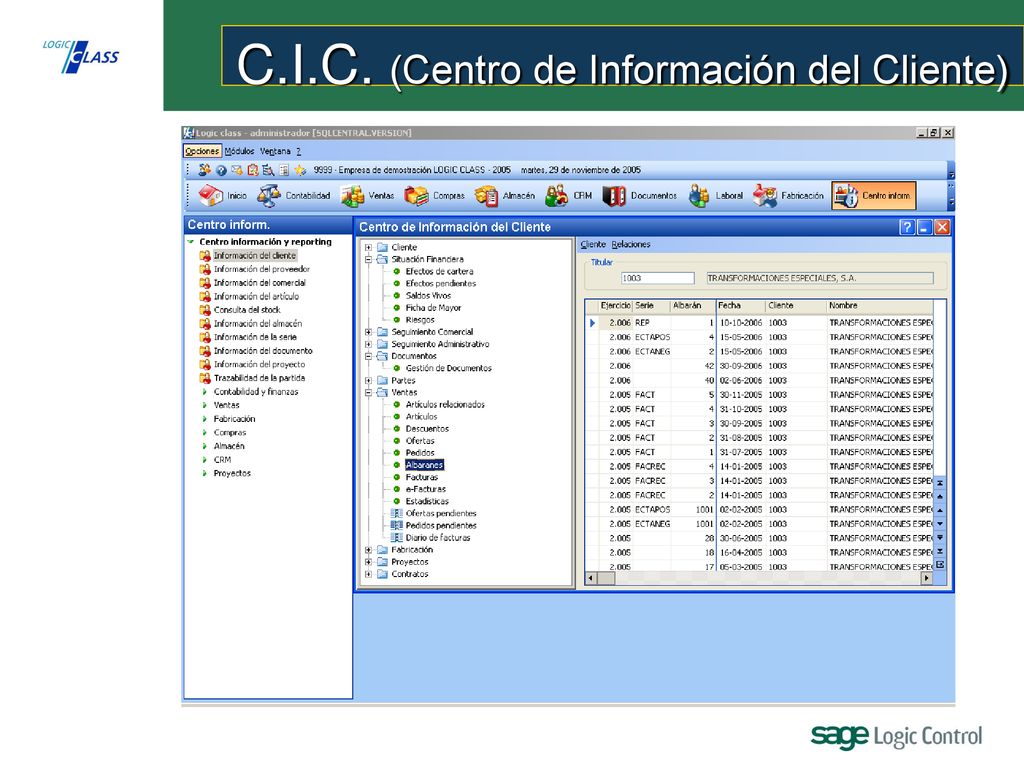Select the row with Serie REP
Image resolution: width=1024 pixels, height=768 pixels.
(x=760, y=323)
